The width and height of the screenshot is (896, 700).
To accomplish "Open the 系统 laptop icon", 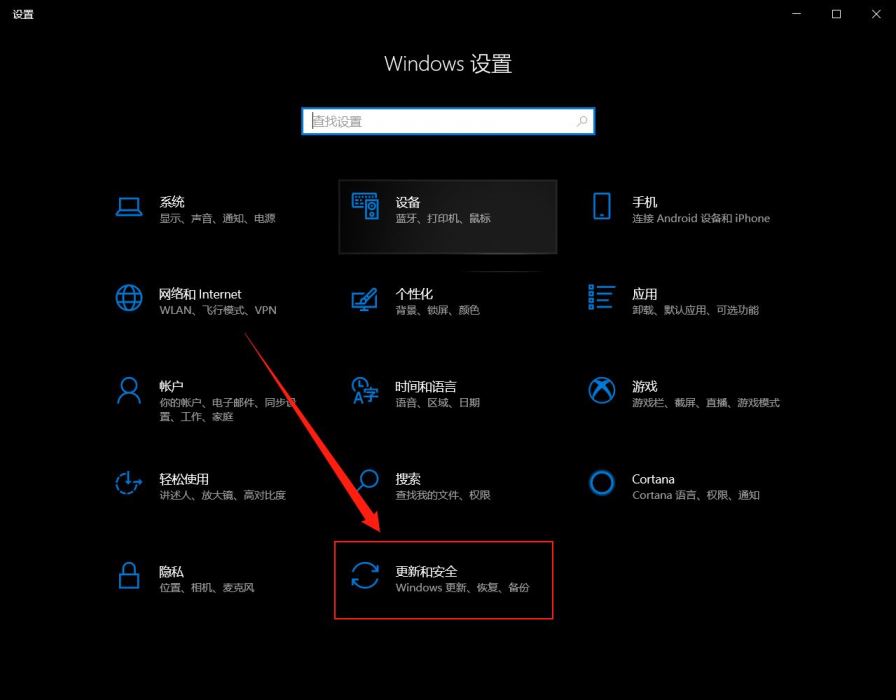I will click(129, 207).
